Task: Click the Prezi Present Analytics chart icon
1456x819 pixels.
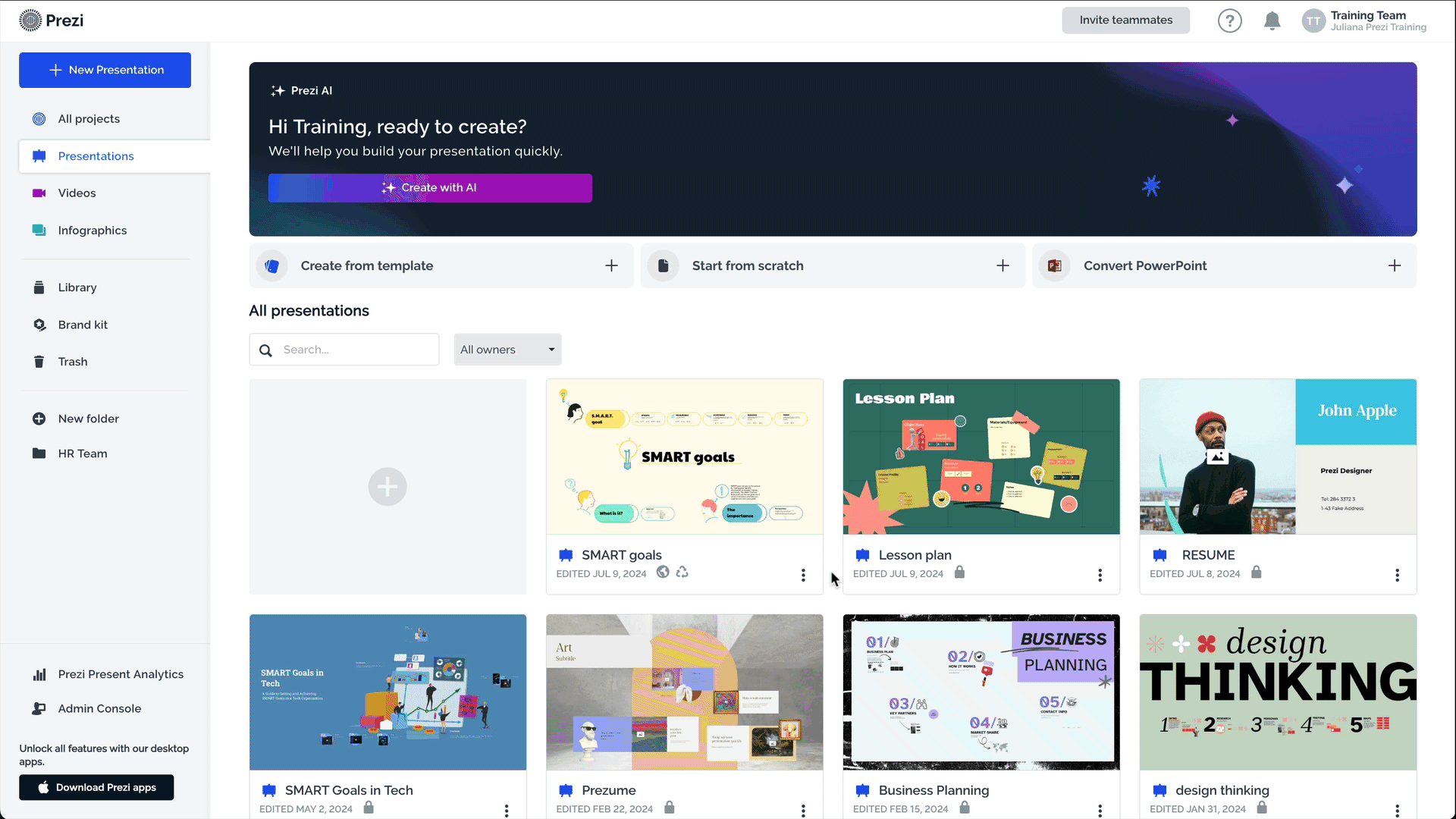Action: (39, 674)
